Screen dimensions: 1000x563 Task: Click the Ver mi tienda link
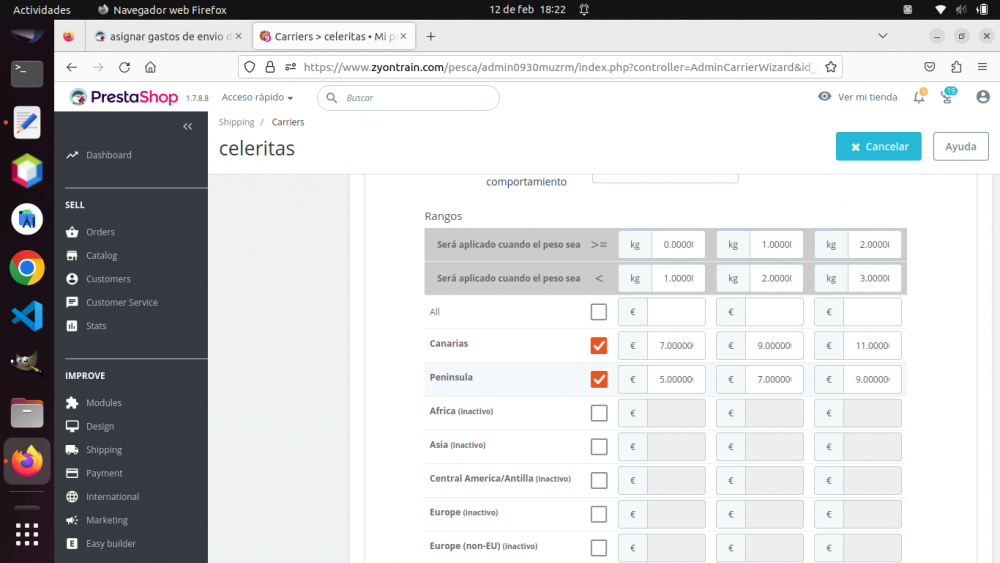858,97
